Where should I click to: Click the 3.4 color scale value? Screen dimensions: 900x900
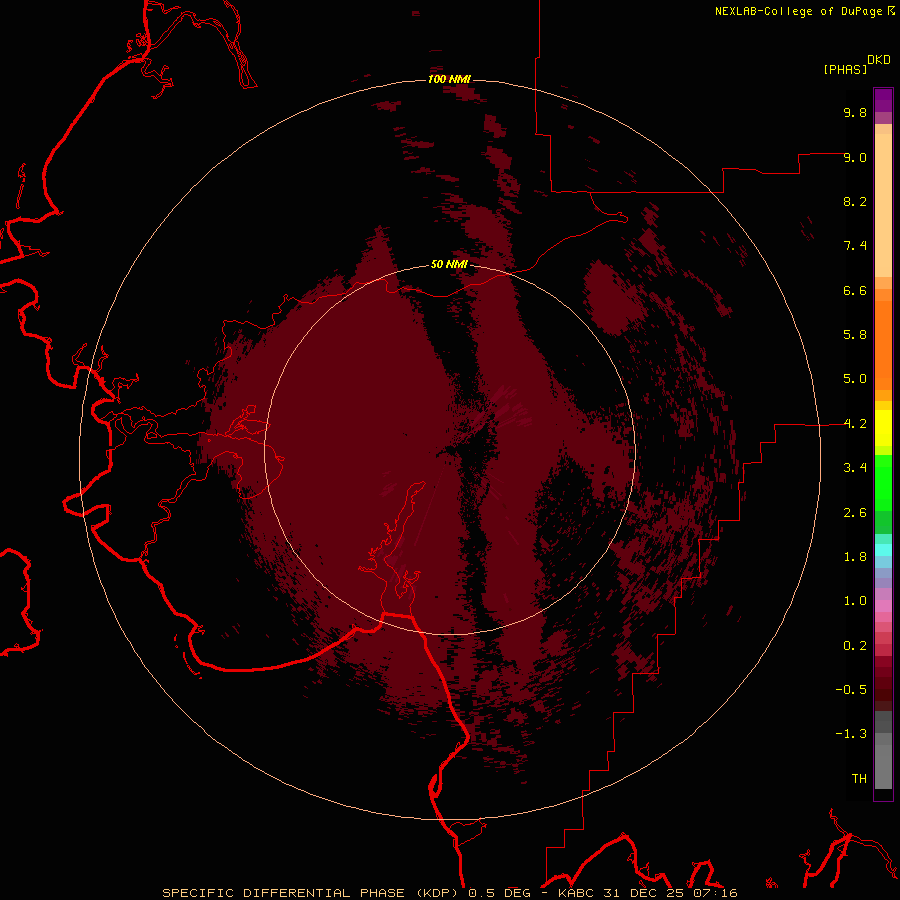855,468
